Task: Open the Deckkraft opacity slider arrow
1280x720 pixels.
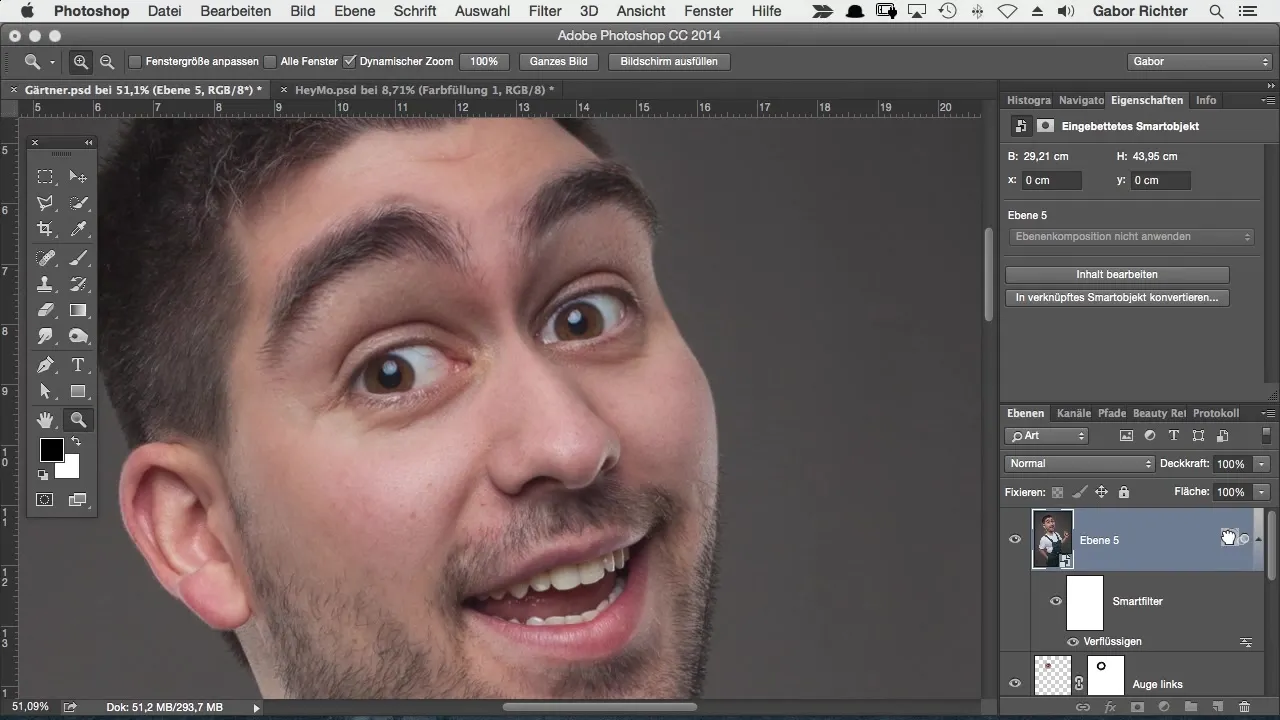Action: pos(1261,464)
